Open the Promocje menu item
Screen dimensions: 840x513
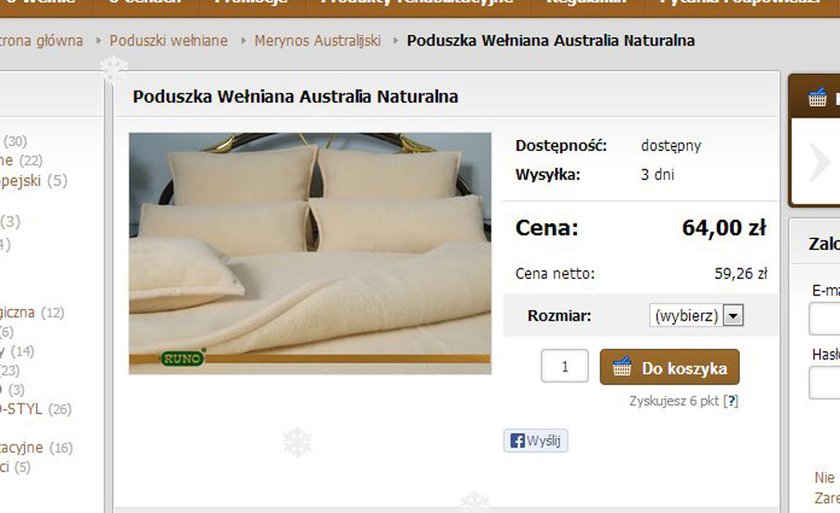(252, 2)
